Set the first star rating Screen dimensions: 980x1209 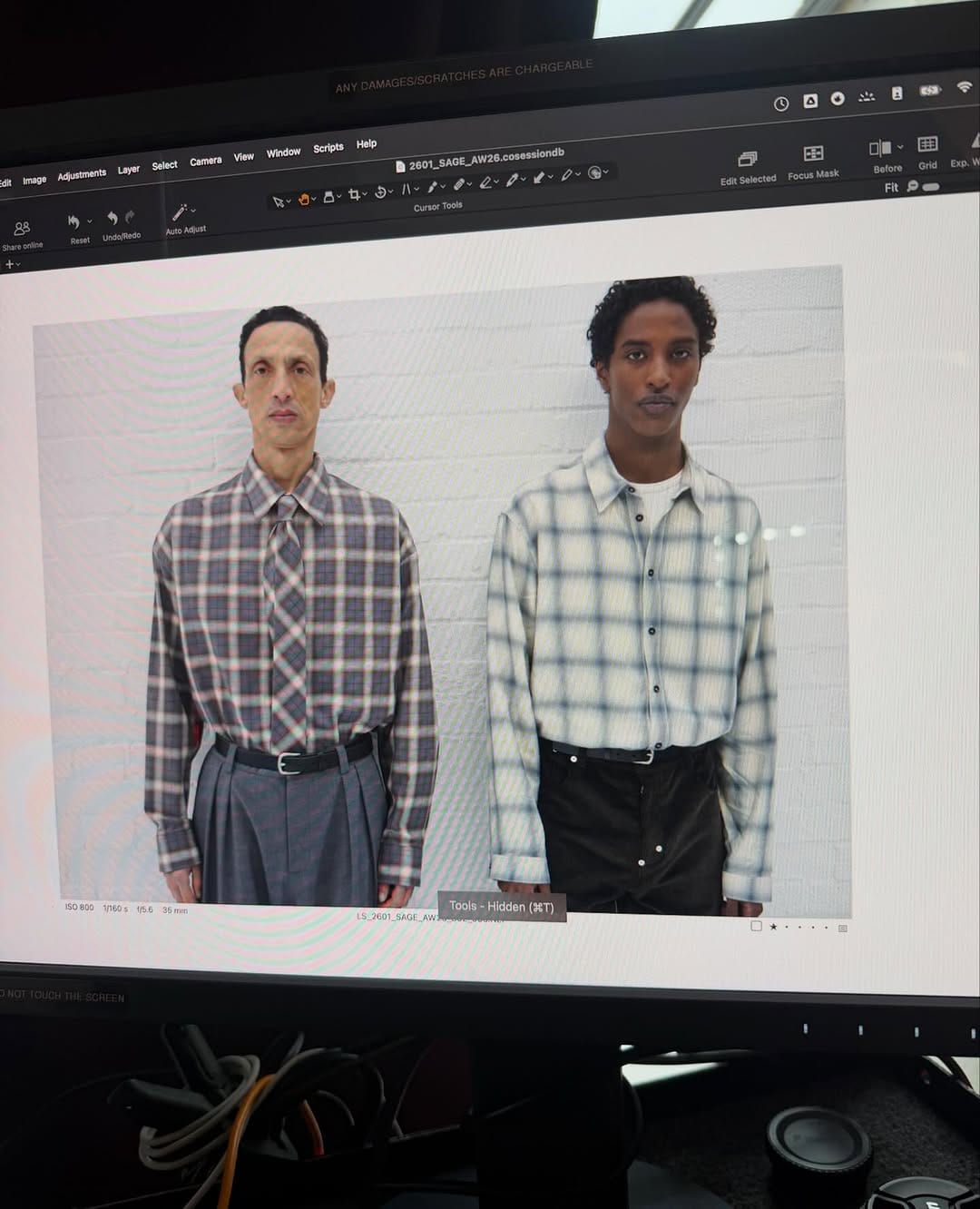(x=773, y=927)
